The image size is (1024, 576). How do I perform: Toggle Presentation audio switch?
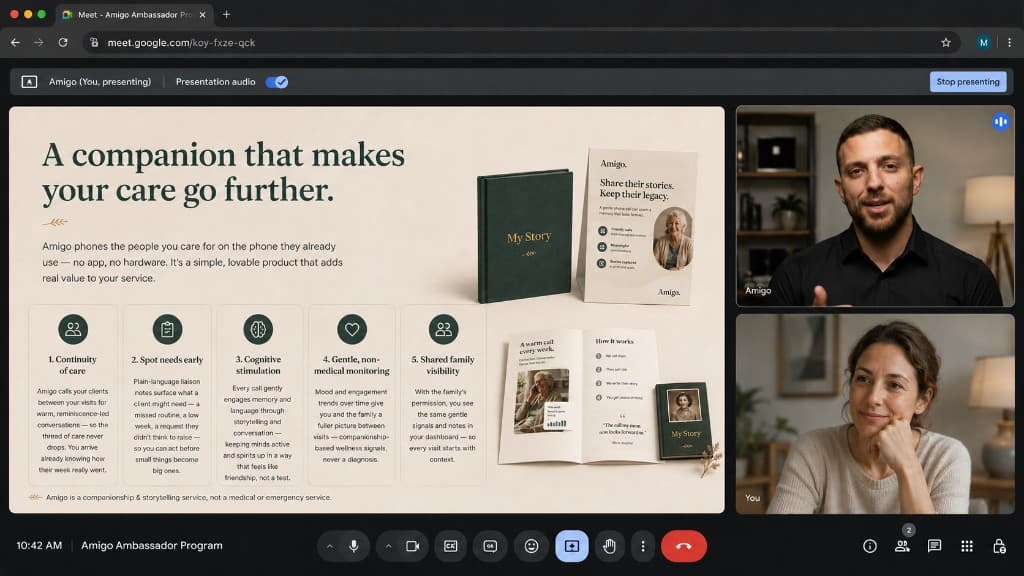277,82
